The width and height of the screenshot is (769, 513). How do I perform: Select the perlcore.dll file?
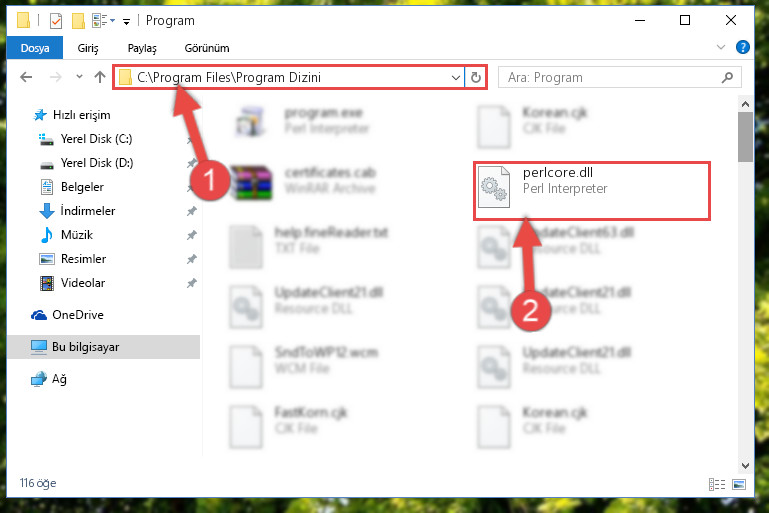pyautogui.click(x=591, y=191)
